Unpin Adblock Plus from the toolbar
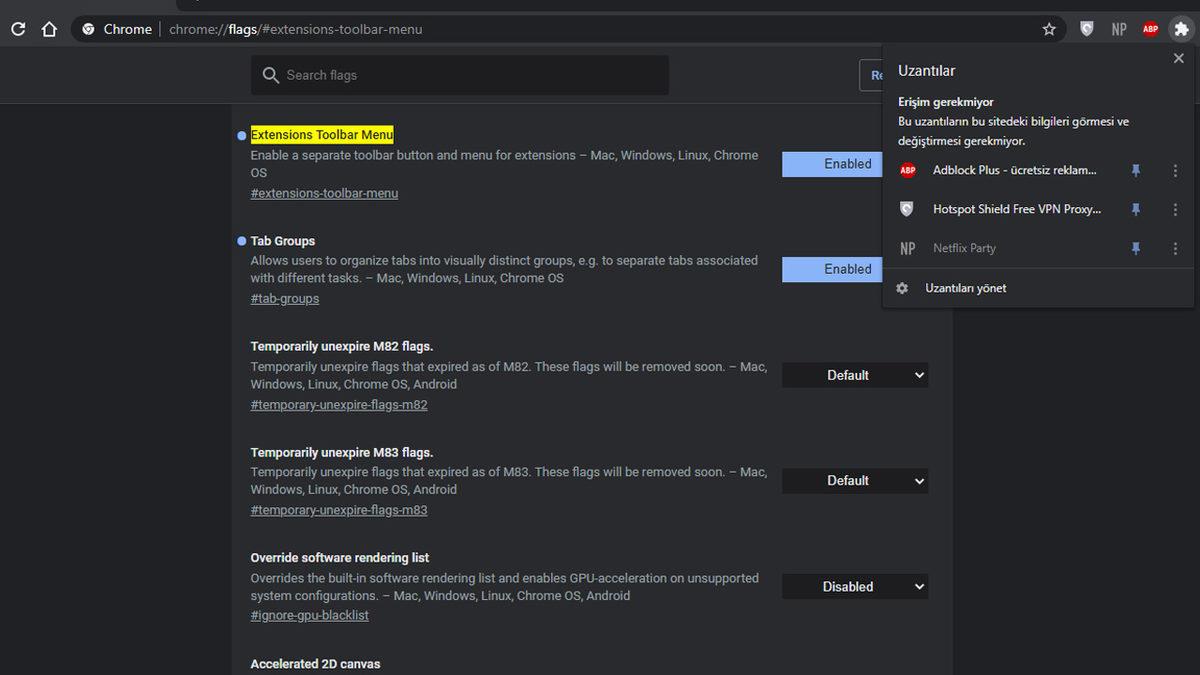Viewport: 1200px width, 675px height. (x=1135, y=171)
